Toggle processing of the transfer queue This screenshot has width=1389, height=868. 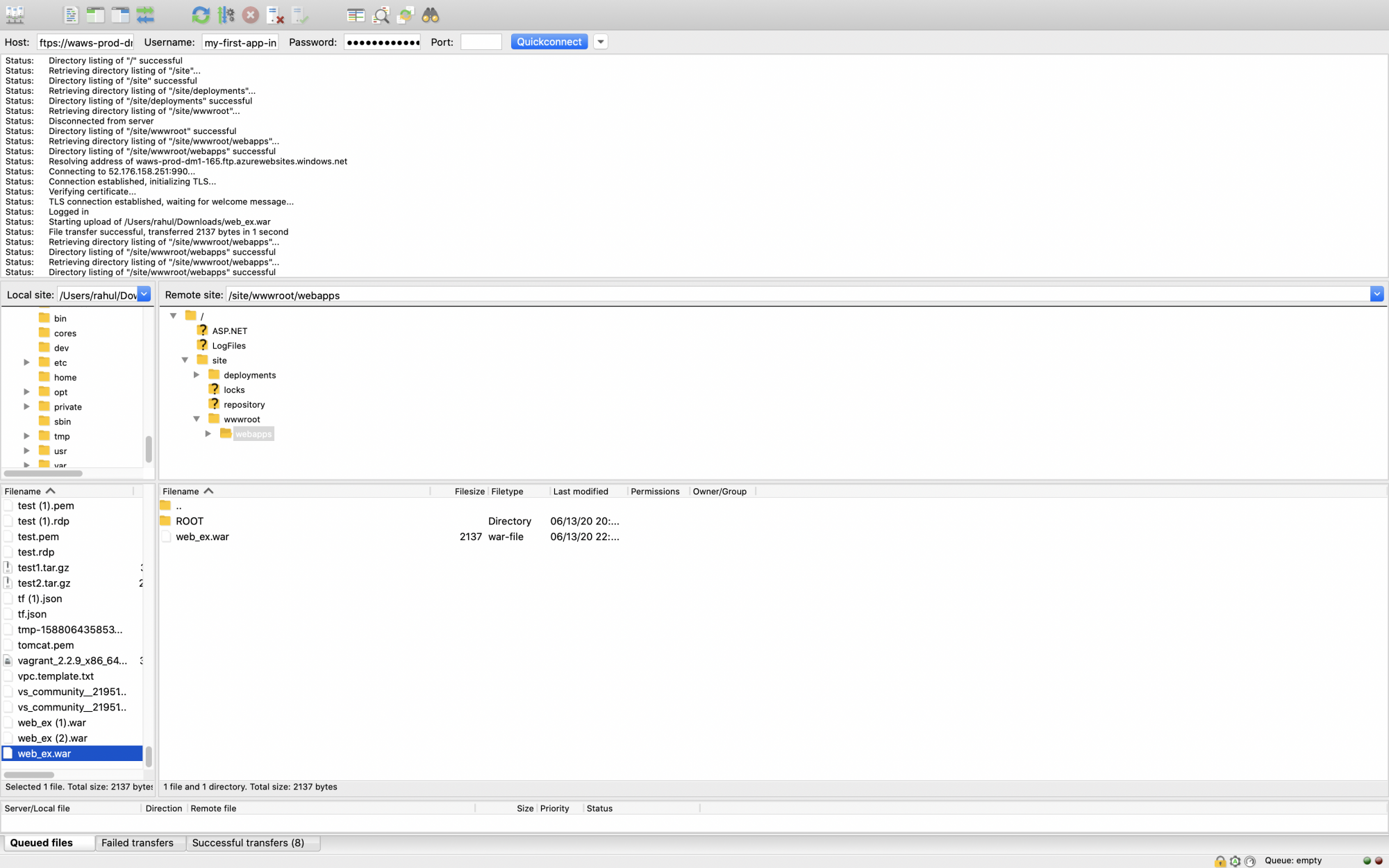pos(224,15)
